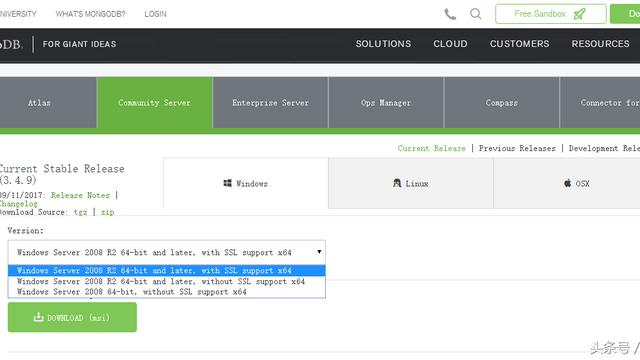
Task: Open Release Notes link
Action: (x=80, y=195)
